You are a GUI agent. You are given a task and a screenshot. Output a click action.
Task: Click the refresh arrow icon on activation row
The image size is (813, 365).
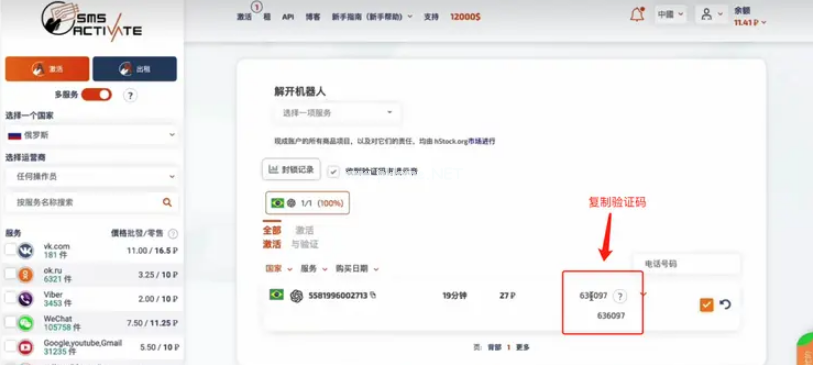(725, 304)
